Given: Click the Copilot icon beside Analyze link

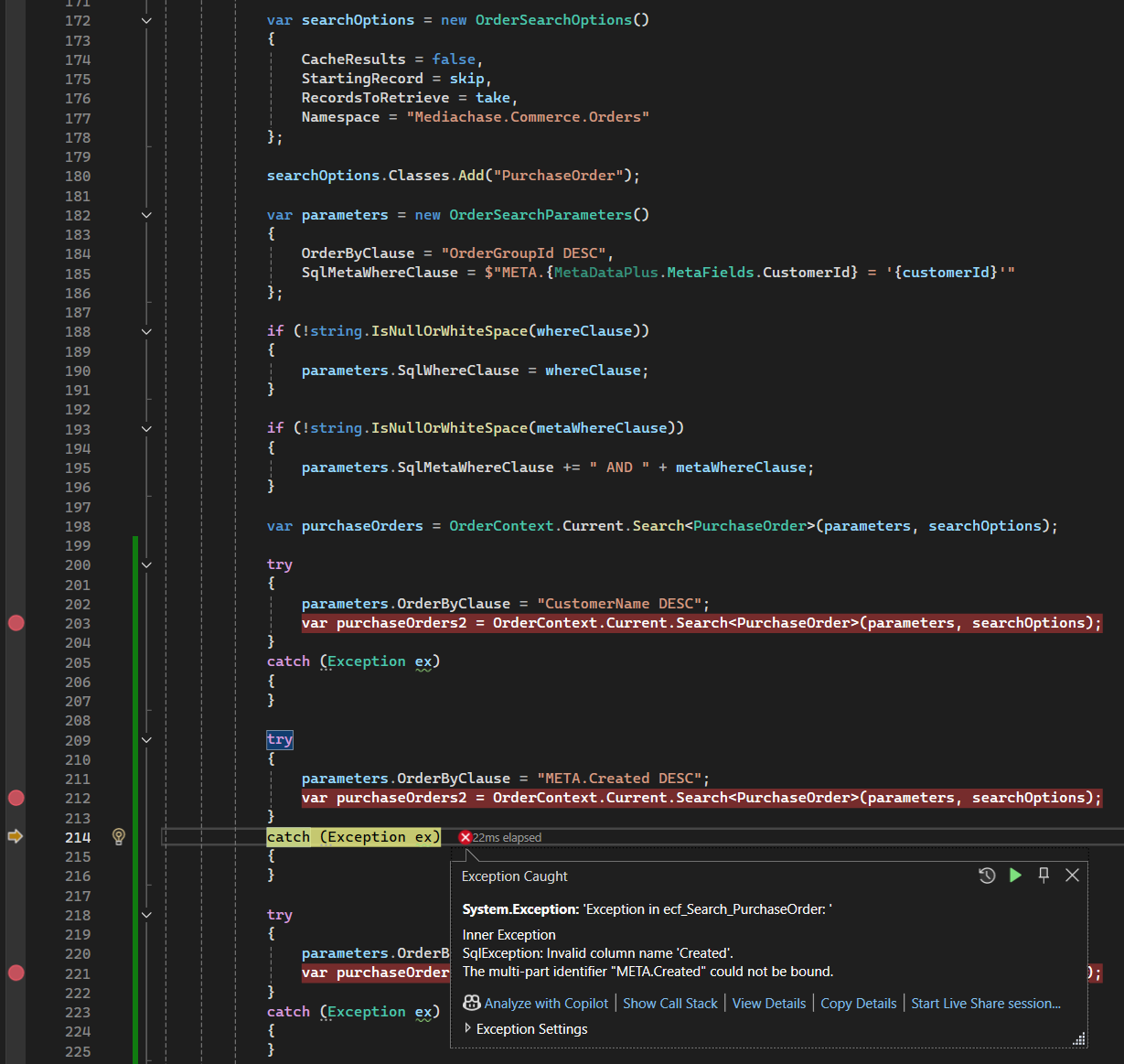Looking at the screenshot, I should [472, 1003].
